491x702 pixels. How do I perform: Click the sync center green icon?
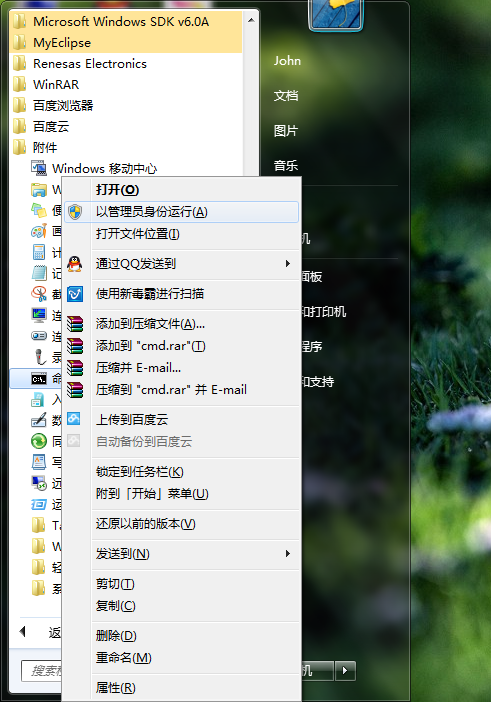point(39,441)
